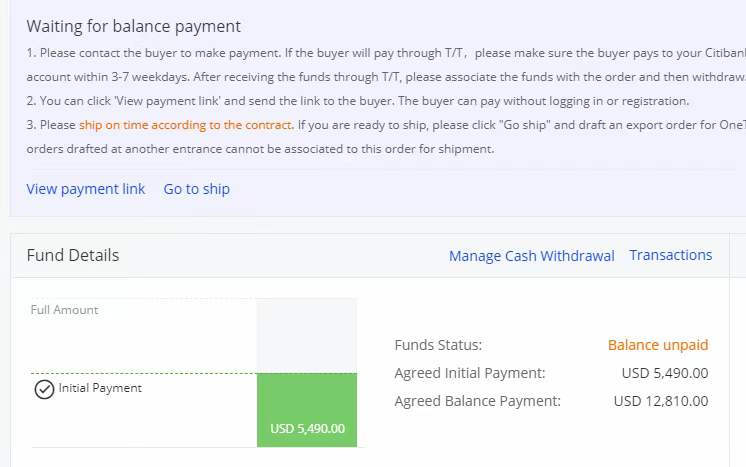The image size is (746, 467).
Task: Click the 'Waiting for balance payment' heading
Action: click(134, 26)
